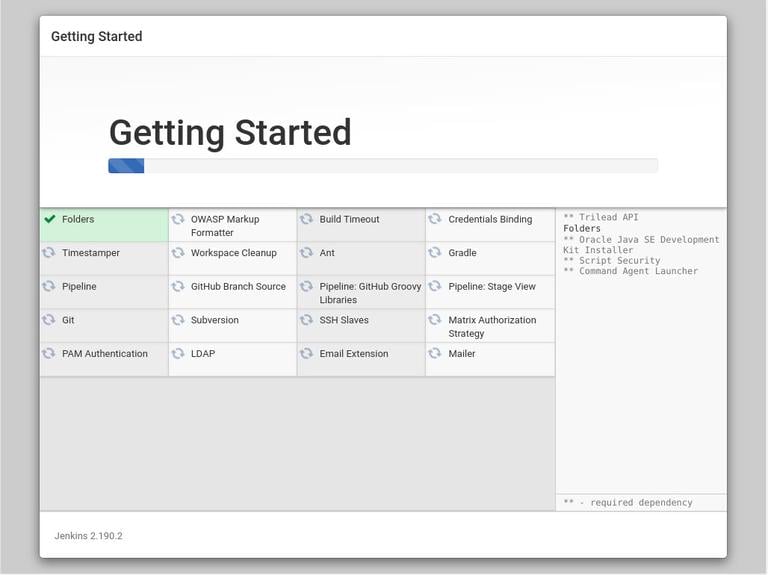Click the Email Extension plugin label

coord(353,354)
